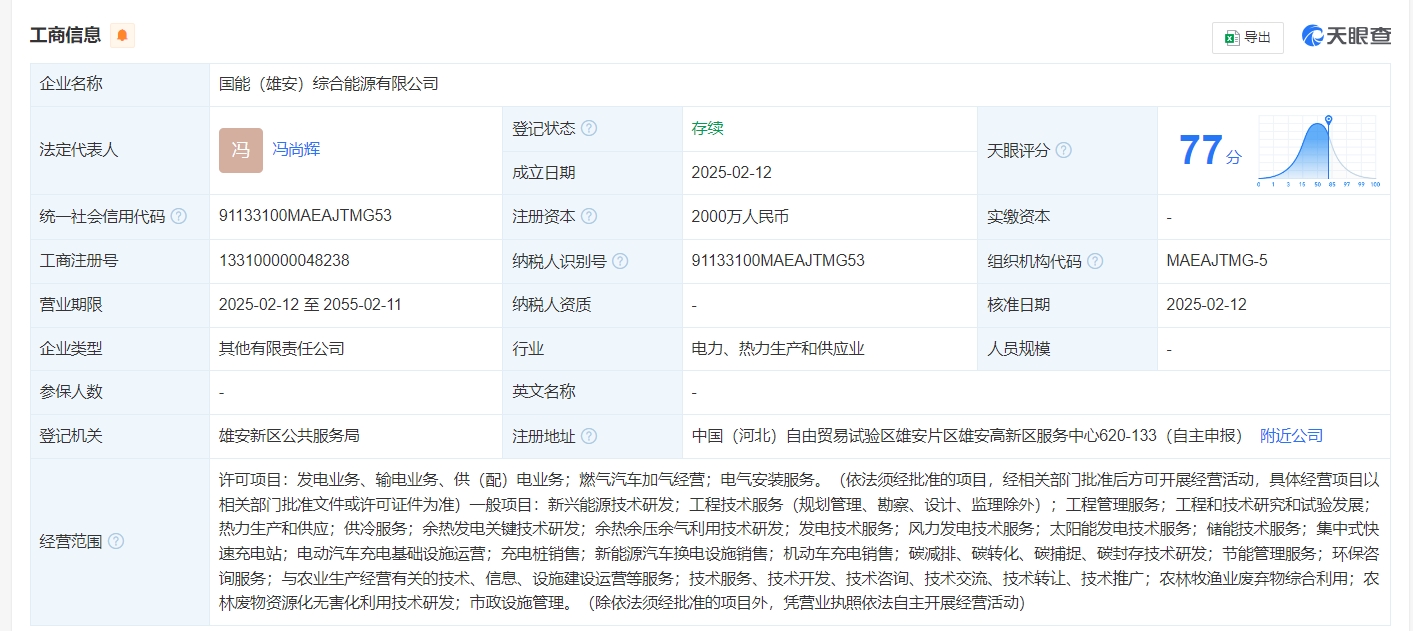Click business term 2025-02-12 至 2055-02-11
The width and height of the screenshot is (1413, 631).
(x=310, y=304)
